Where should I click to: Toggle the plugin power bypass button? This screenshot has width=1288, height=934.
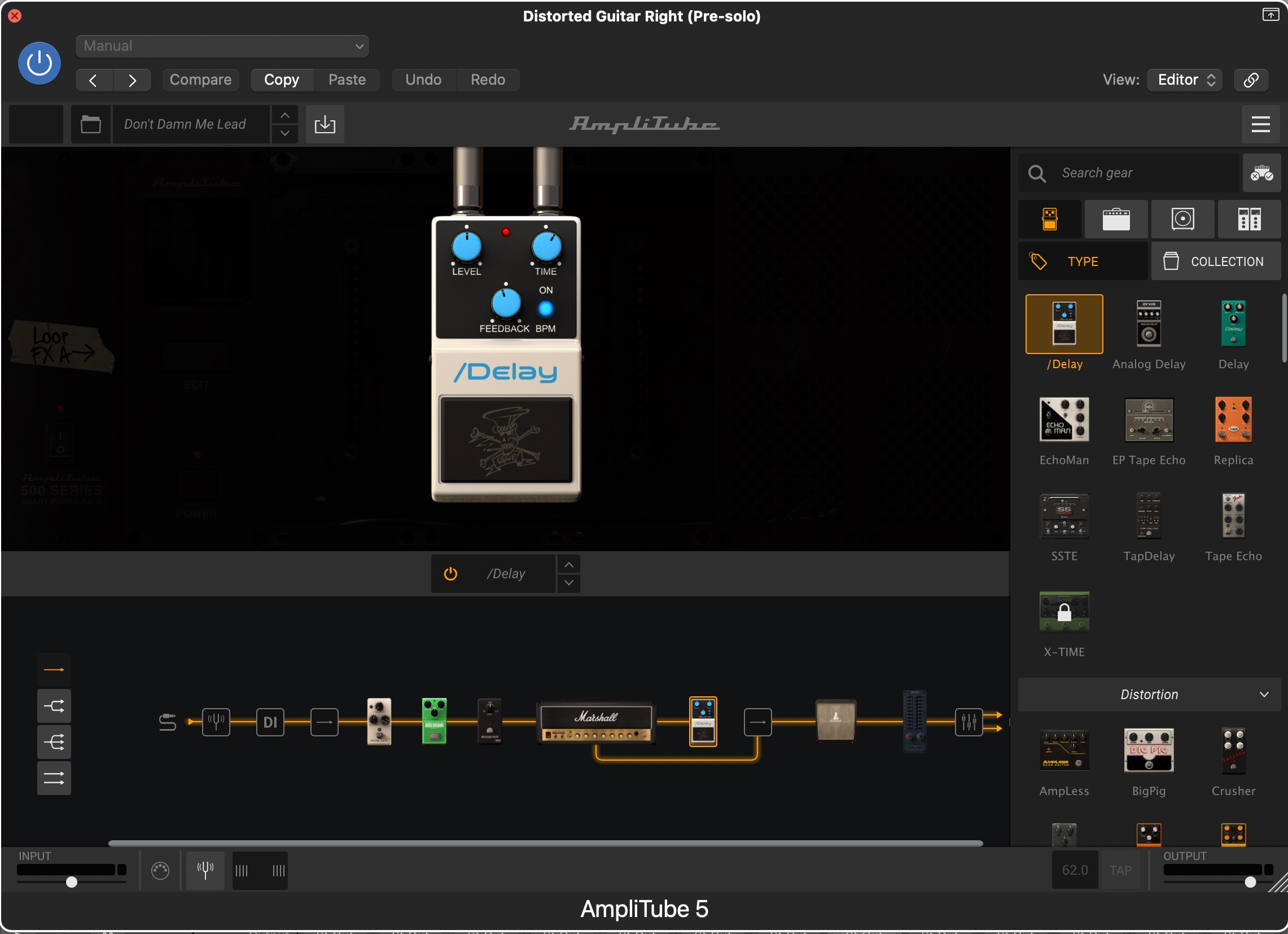[x=39, y=63]
